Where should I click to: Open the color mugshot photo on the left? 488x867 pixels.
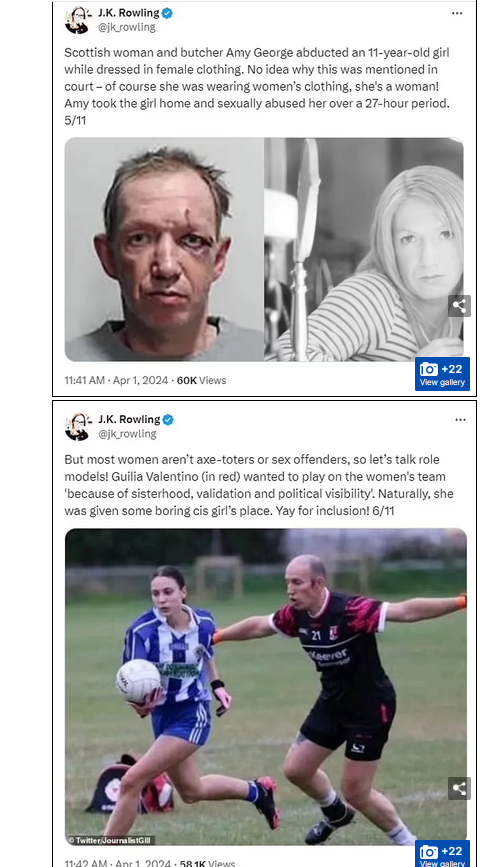point(164,249)
